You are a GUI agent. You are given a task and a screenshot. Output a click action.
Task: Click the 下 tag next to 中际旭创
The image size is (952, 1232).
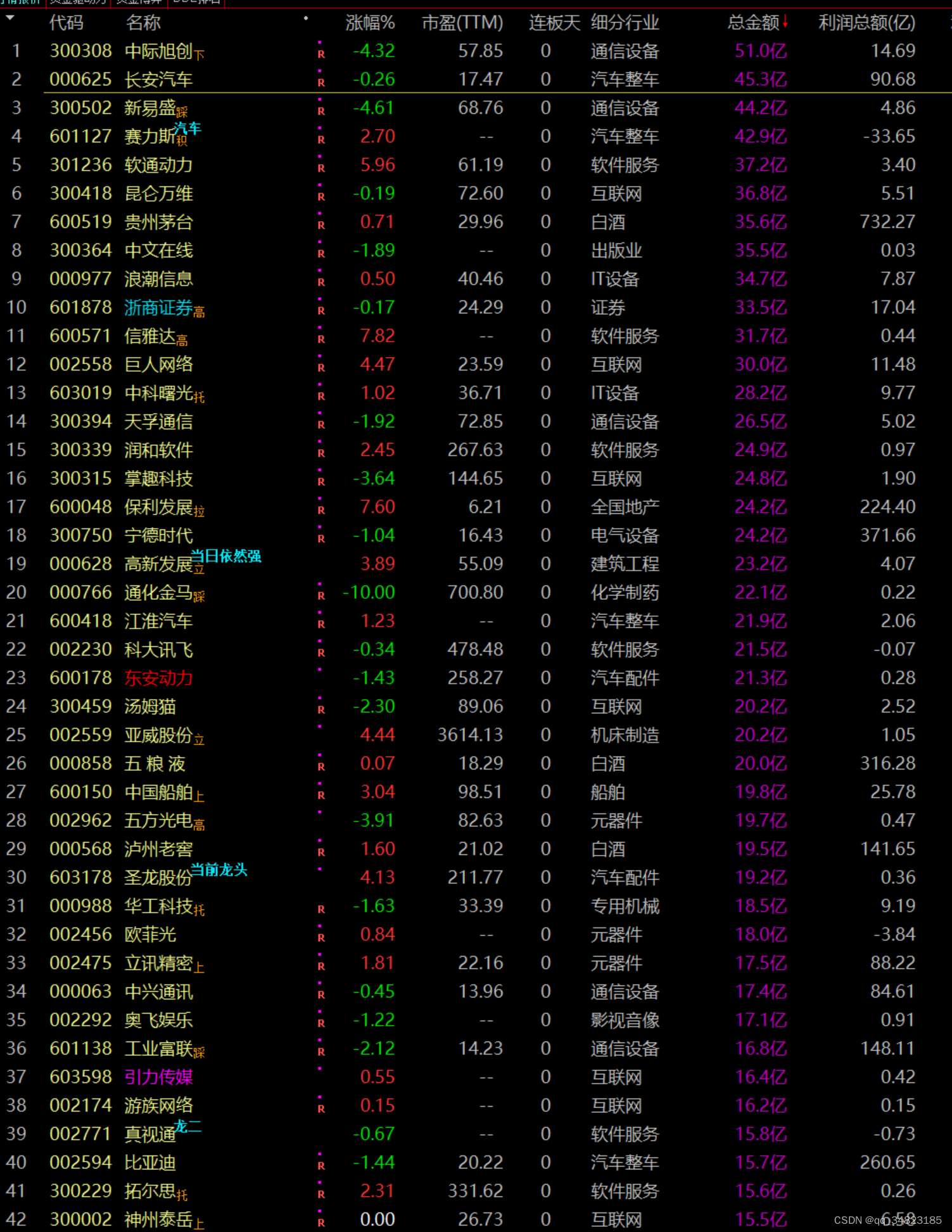click(199, 56)
